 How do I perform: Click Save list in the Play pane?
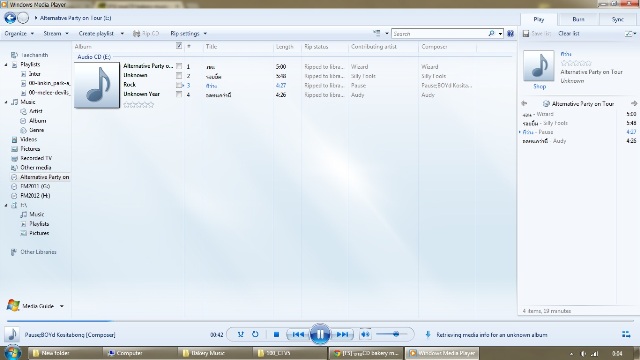click(x=537, y=33)
